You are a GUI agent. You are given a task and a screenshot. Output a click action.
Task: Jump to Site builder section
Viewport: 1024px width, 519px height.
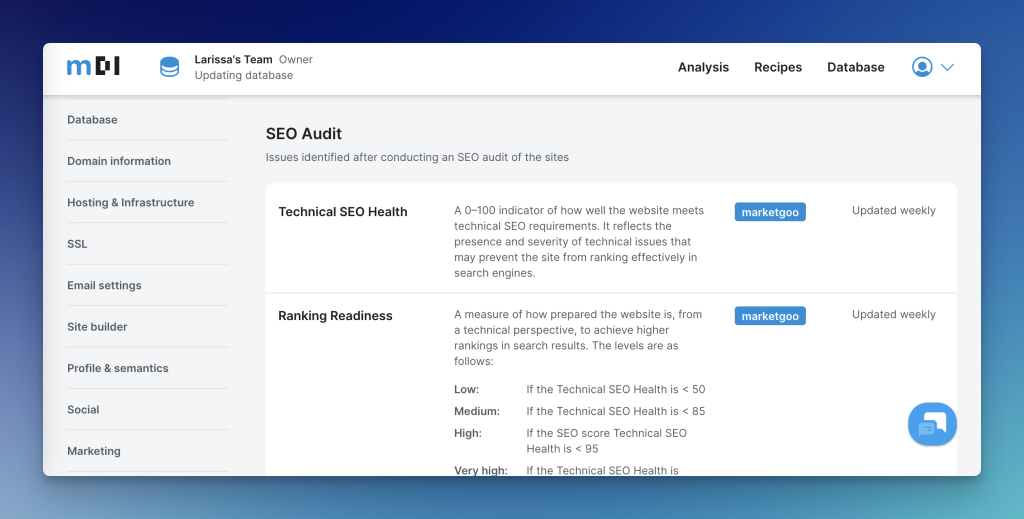tap(97, 327)
